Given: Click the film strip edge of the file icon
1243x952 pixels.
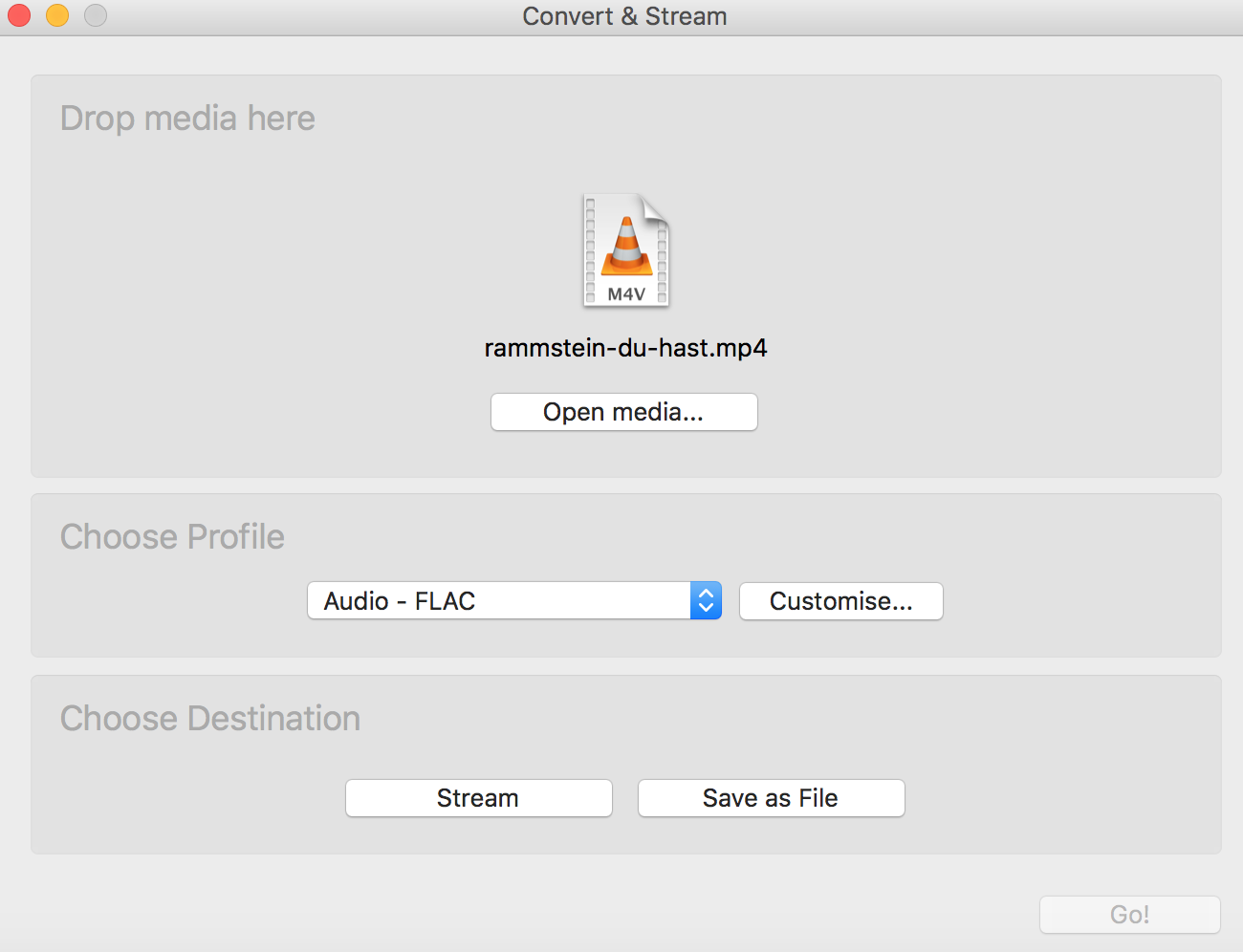Looking at the screenshot, I should click(x=590, y=250).
